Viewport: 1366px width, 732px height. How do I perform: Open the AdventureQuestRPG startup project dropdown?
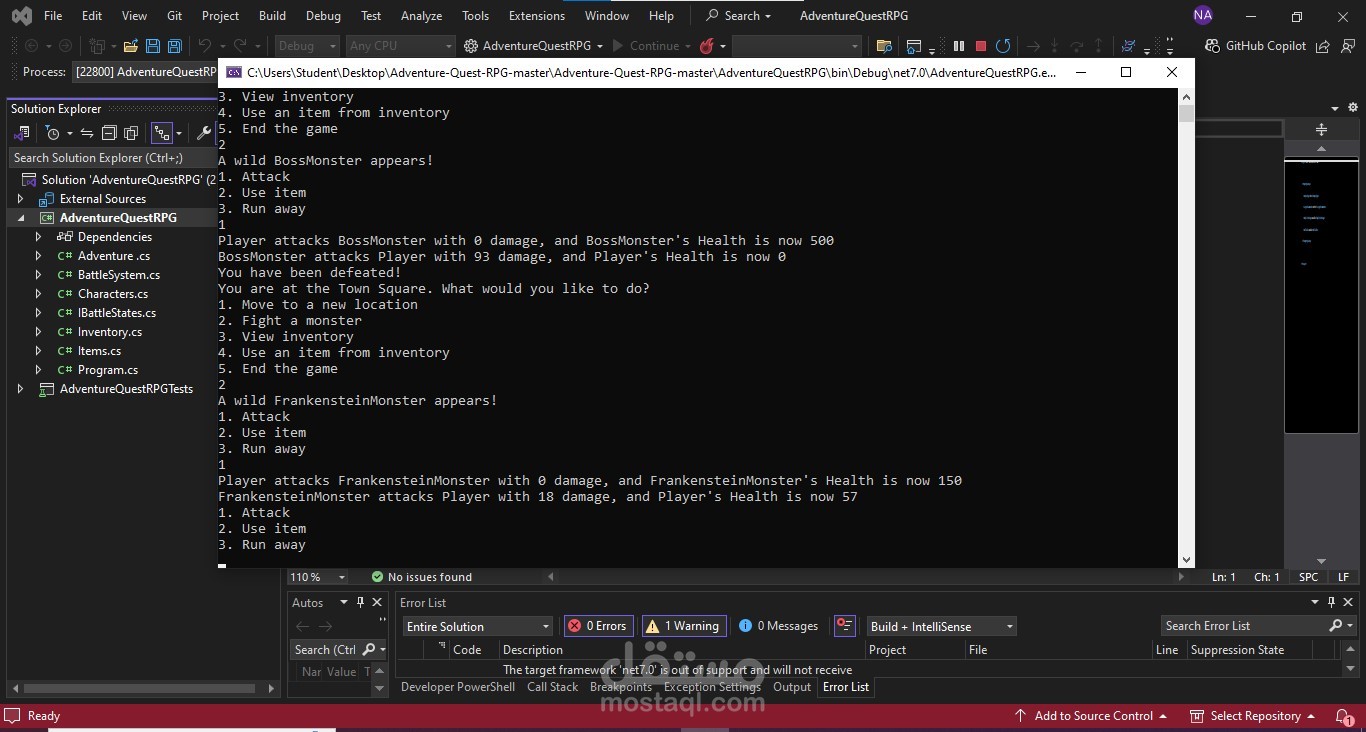tap(534, 46)
